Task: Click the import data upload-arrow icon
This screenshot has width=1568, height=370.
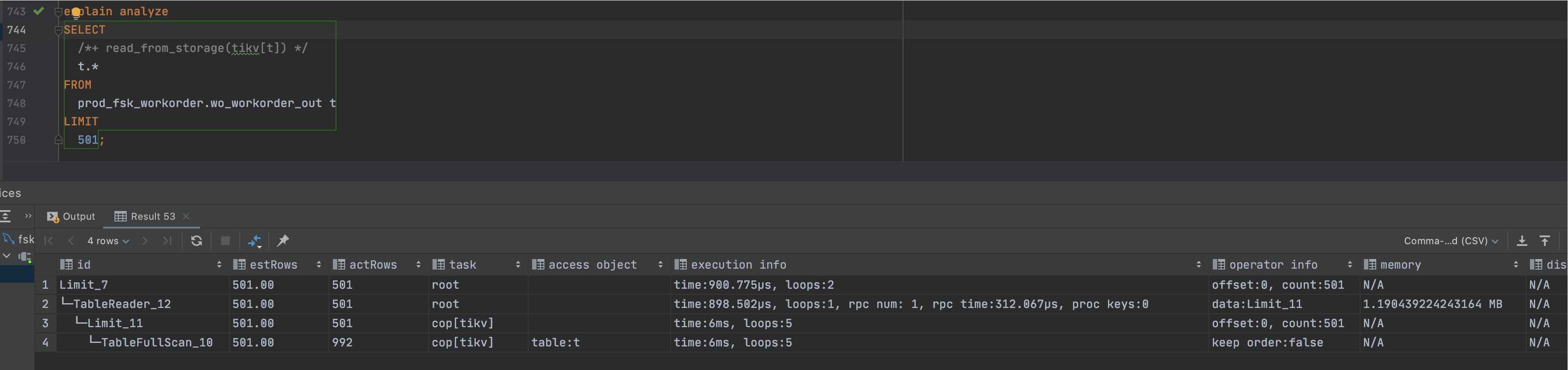Action: click(x=1545, y=241)
